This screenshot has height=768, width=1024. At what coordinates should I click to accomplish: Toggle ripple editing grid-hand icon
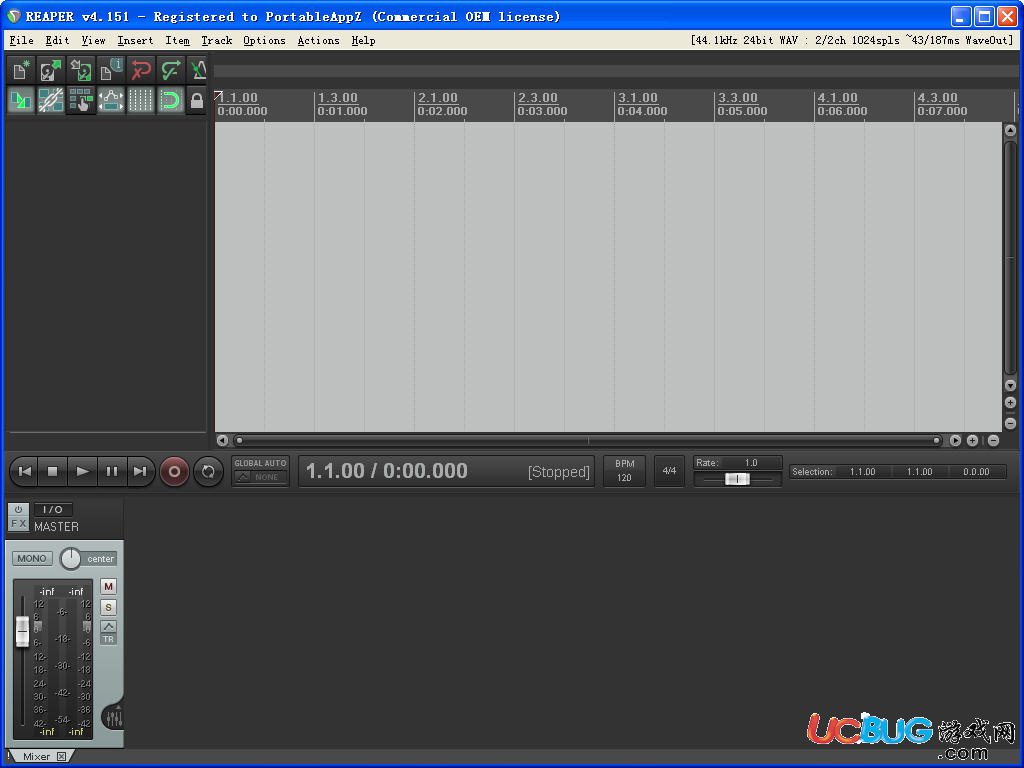click(x=80, y=101)
